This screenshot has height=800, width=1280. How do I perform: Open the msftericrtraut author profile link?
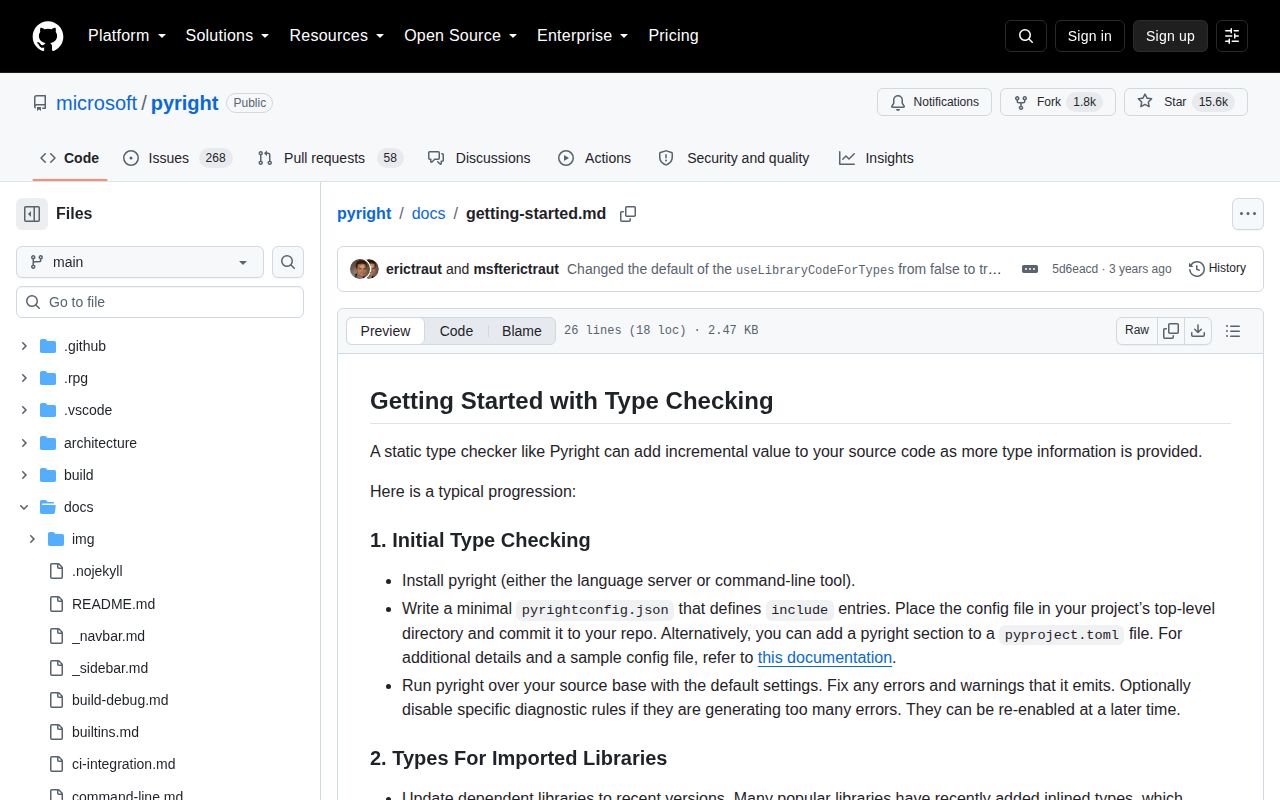[516, 269]
